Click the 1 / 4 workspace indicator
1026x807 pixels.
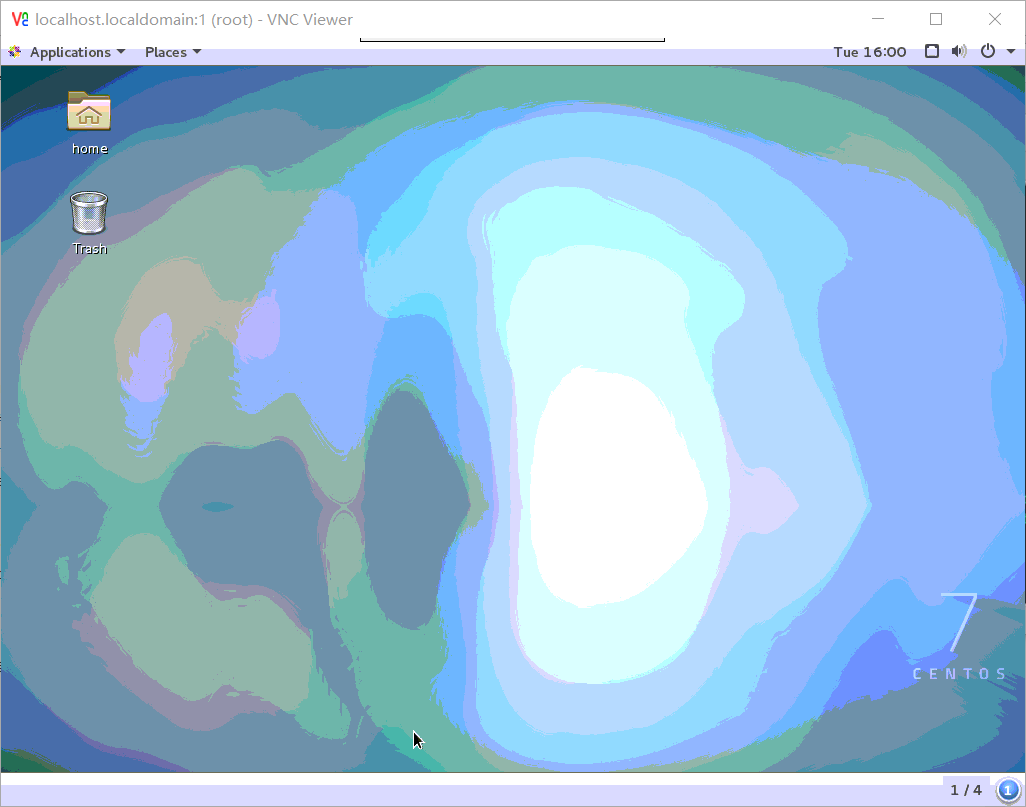[x=966, y=790]
